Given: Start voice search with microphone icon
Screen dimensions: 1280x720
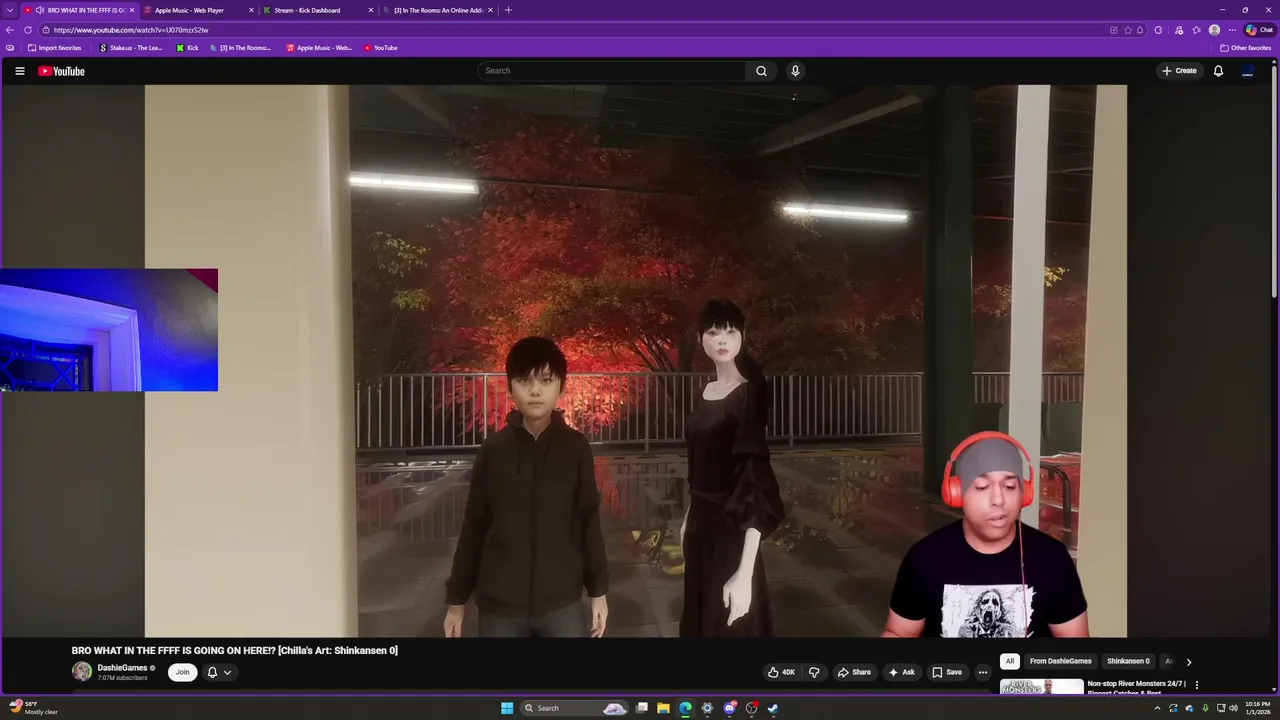Looking at the screenshot, I should [x=795, y=71].
